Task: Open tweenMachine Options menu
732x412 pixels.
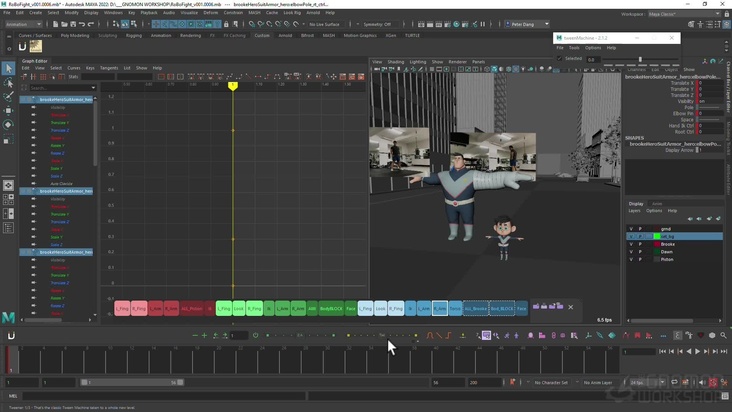Action: [x=593, y=48]
